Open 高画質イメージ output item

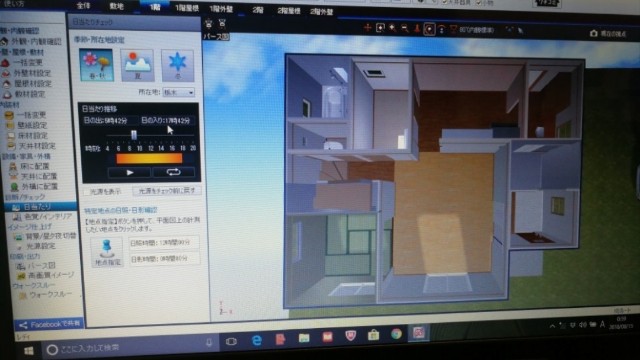click(46, 276)
